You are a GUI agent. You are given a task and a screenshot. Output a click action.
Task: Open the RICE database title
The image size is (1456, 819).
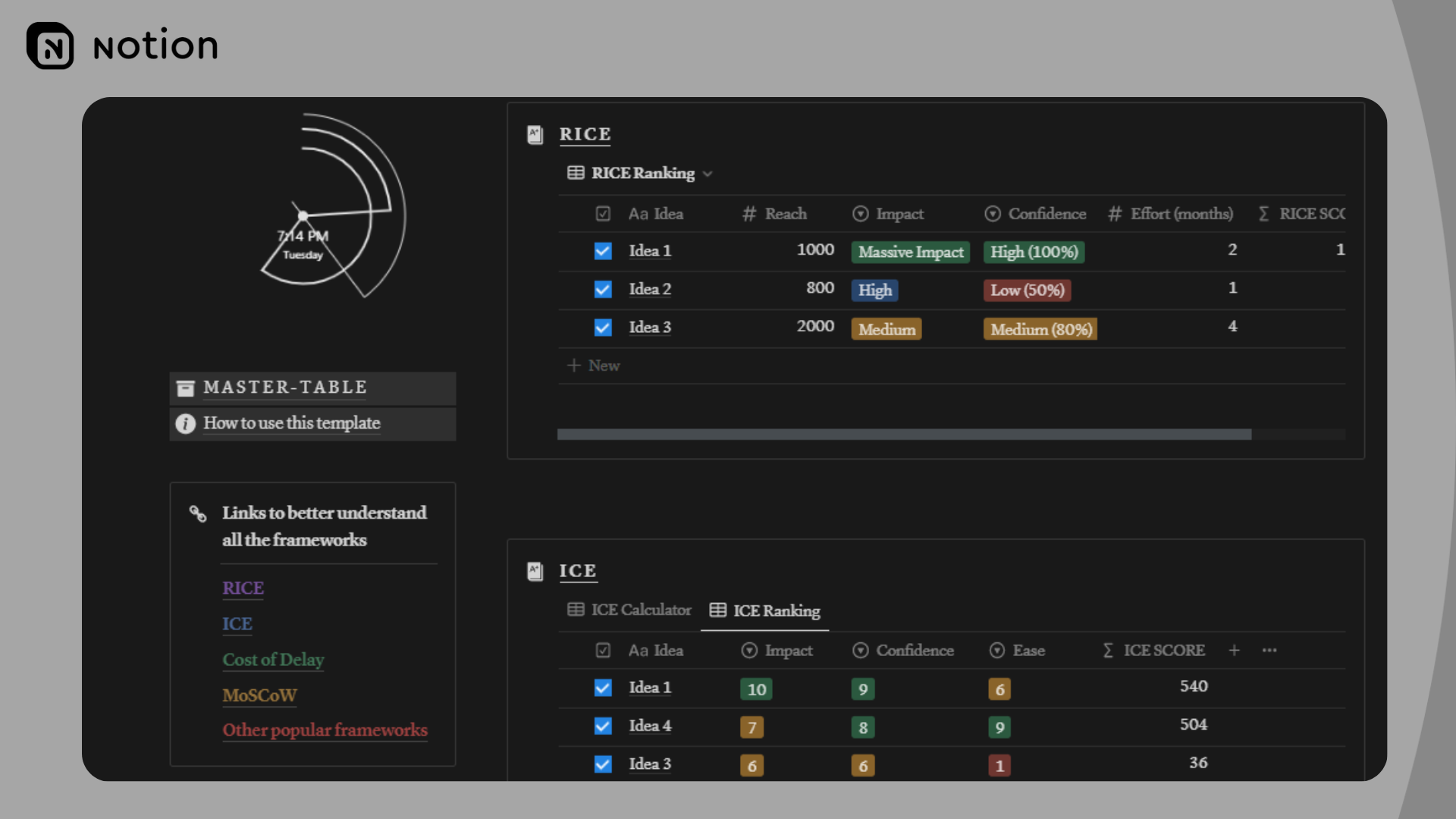[x=585, y=135]
